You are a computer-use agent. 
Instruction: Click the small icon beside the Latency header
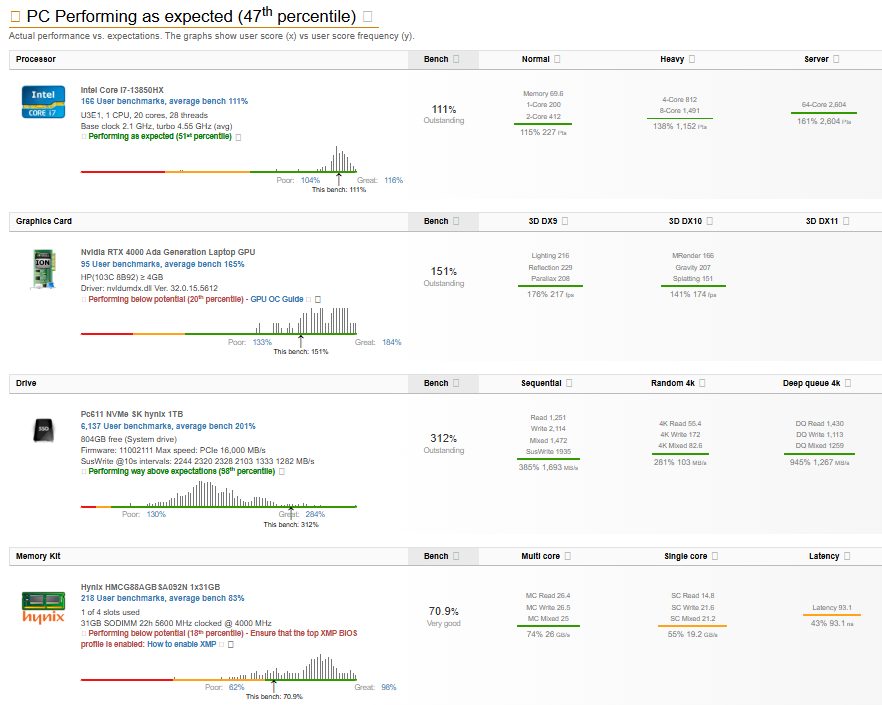pyautogui.click(x=847, y=556)
